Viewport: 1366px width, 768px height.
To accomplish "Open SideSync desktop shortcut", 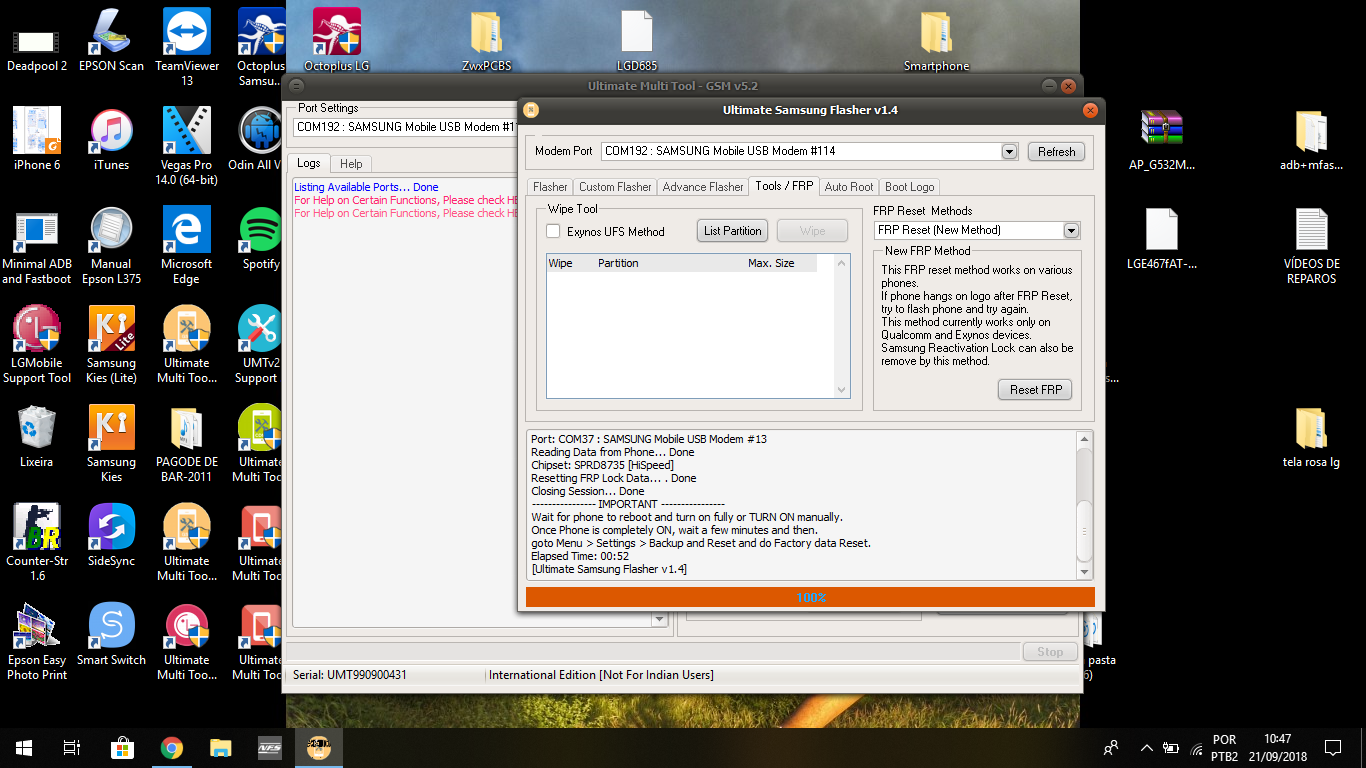I will tap(111, 536).
